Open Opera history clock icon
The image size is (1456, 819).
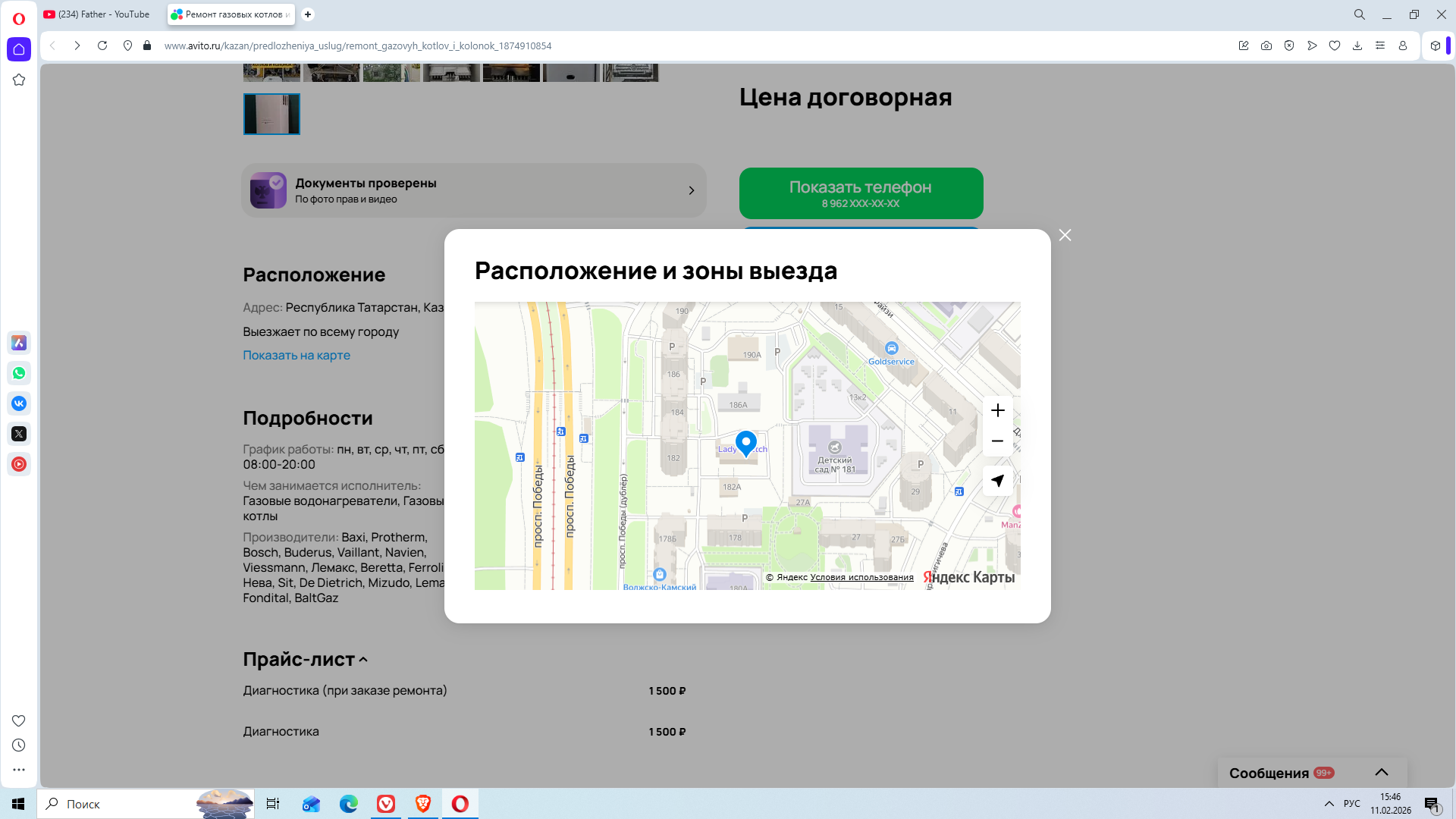19,745
